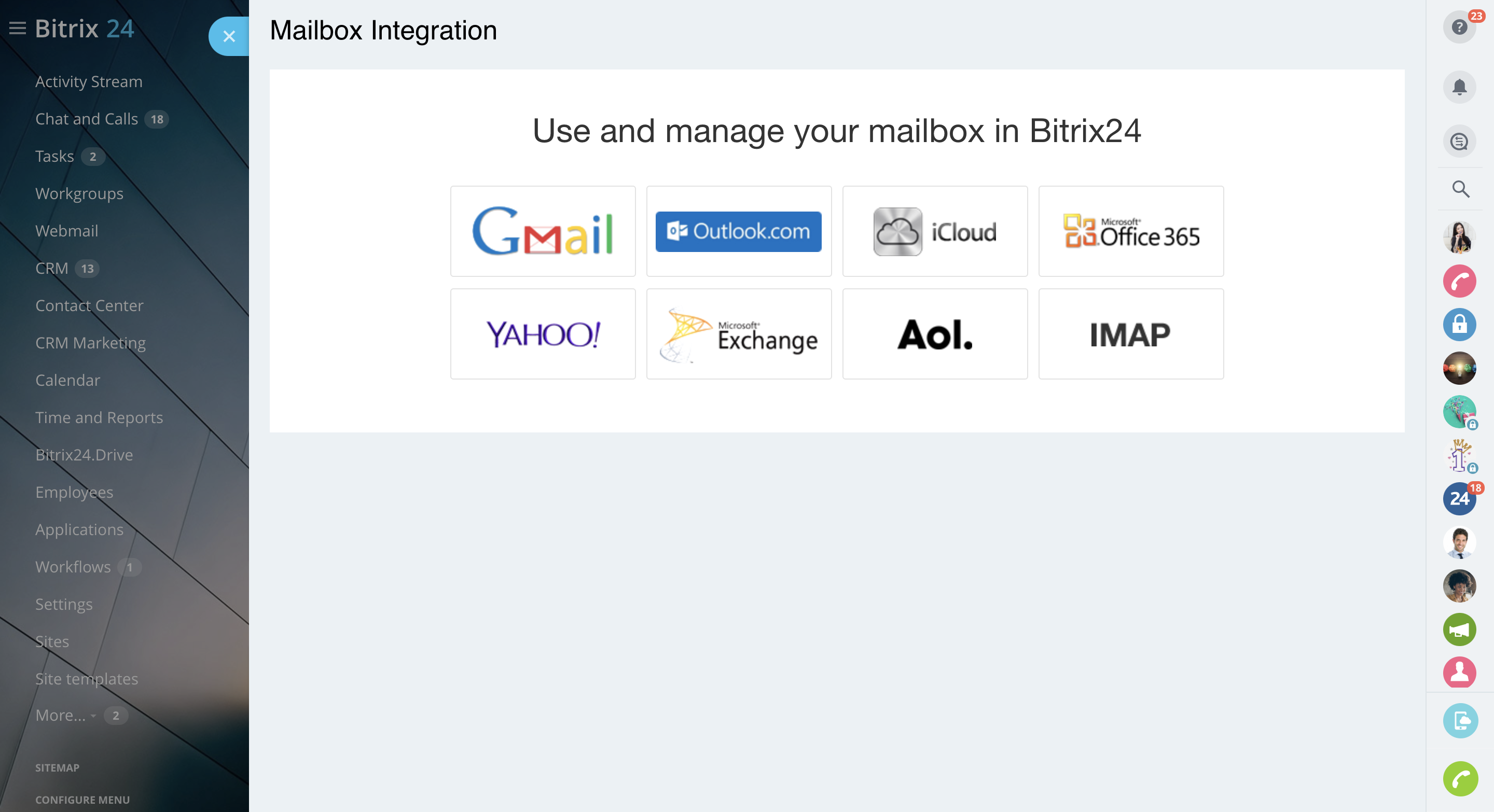Pick the IMAP mailbox tile
The image size is (1494, 812).
click(x=1130, y=334)
